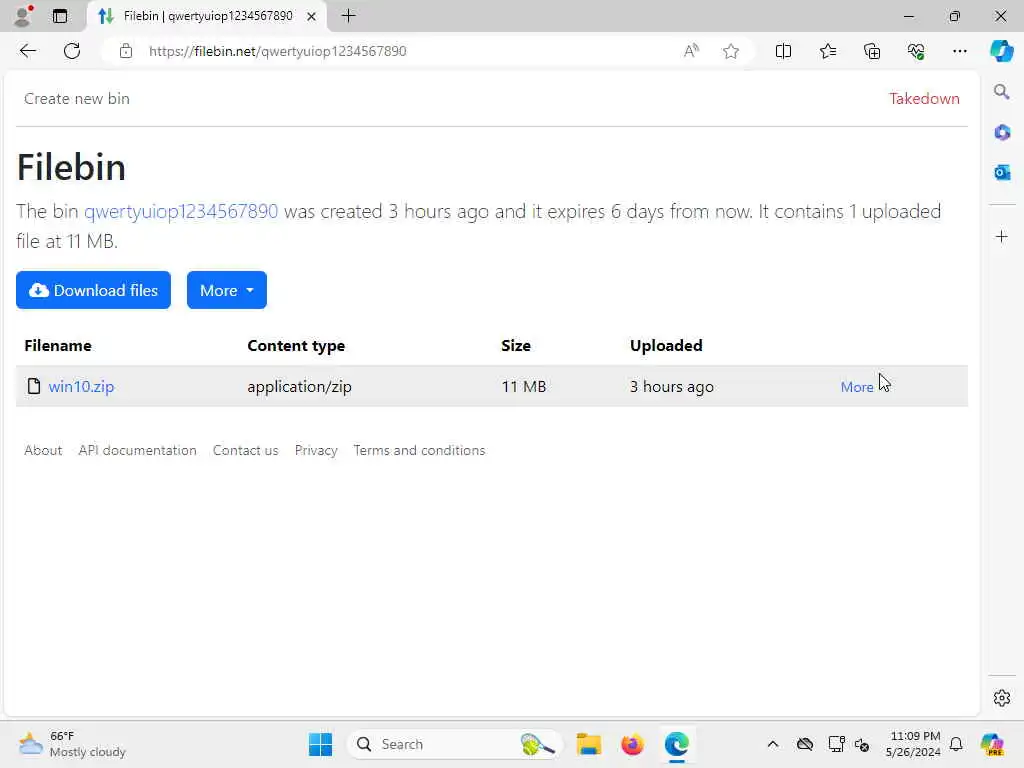Viewport: 1024px width, 768px height.
Task: Open Terms and conditions footer link
Action: [419, 450]
